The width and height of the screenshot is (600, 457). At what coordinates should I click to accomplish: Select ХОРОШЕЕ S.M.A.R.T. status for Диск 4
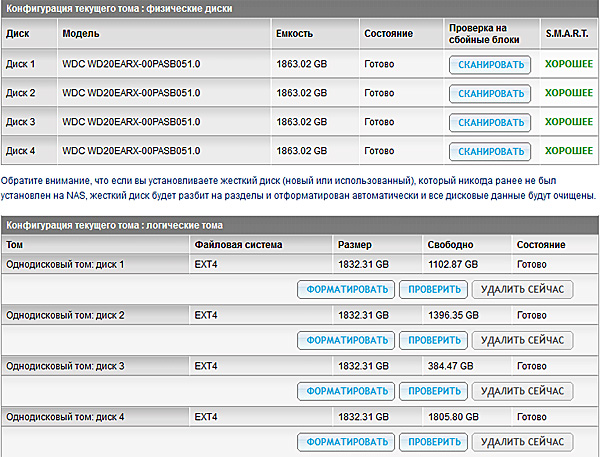(568, 151)
